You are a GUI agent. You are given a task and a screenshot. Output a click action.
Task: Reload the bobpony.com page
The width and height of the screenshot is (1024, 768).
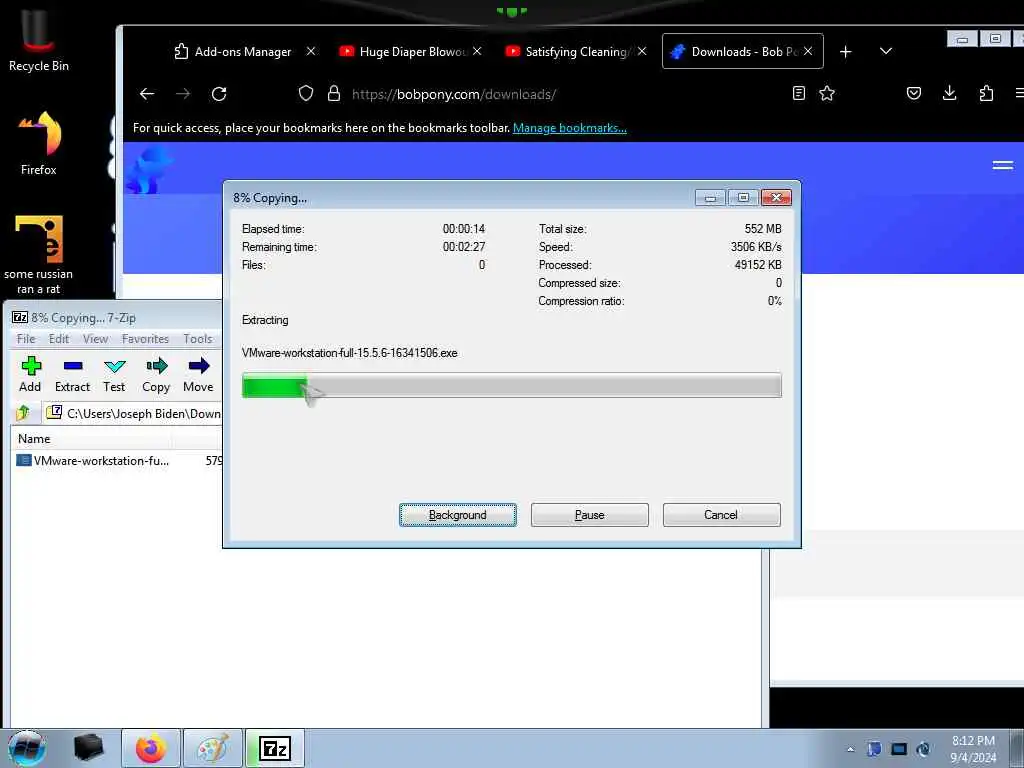coord(219,94)
